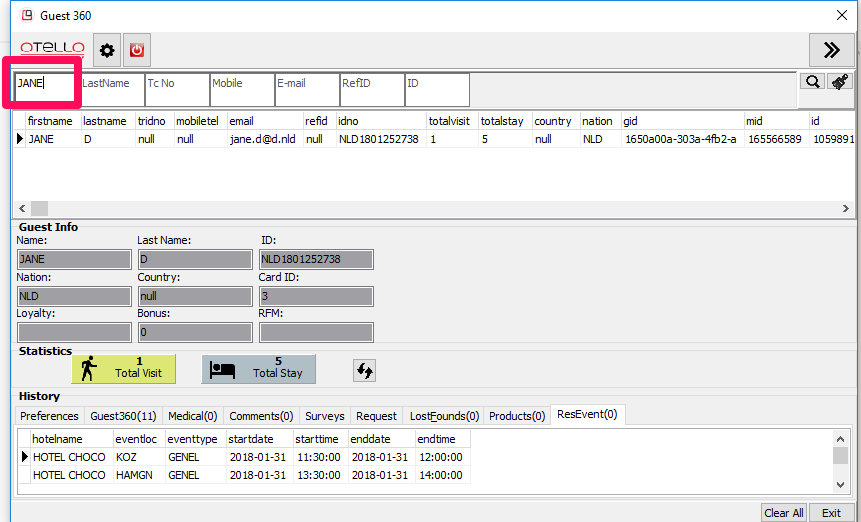Click the Tc No search field
The image size is (861, 522).
pyautogui.click(x=177, y=89)
